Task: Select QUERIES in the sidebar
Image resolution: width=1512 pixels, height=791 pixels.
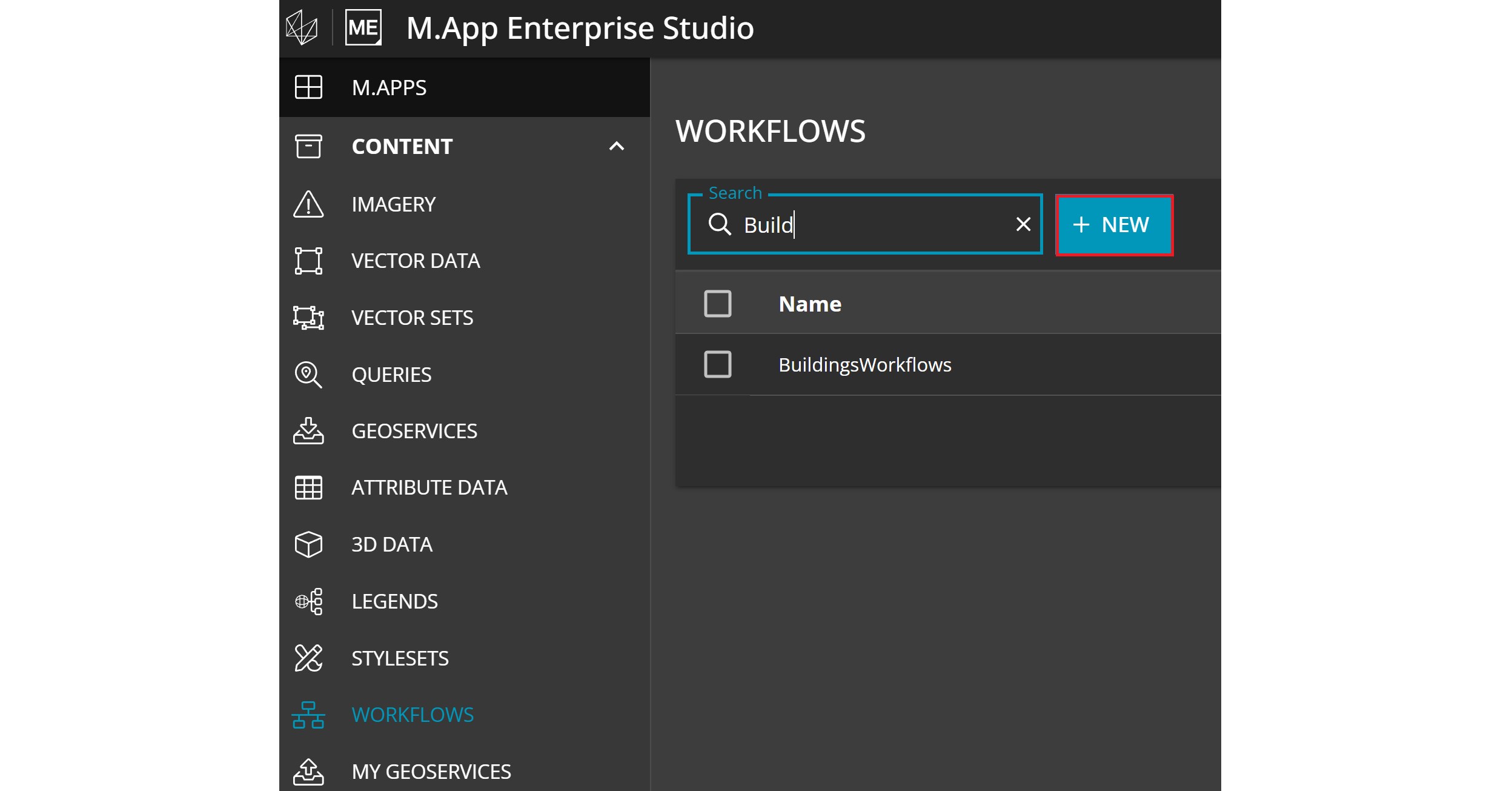Action: point(465,375)
